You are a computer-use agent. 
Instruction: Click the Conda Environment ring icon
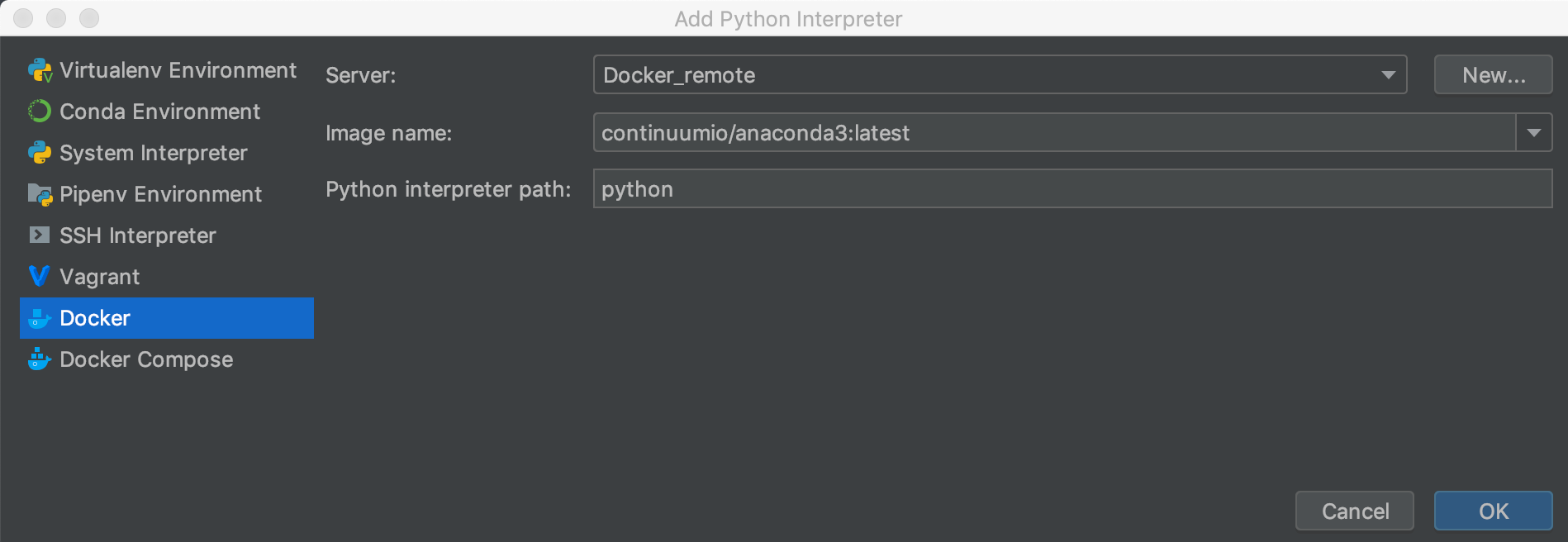coord(40,112)
